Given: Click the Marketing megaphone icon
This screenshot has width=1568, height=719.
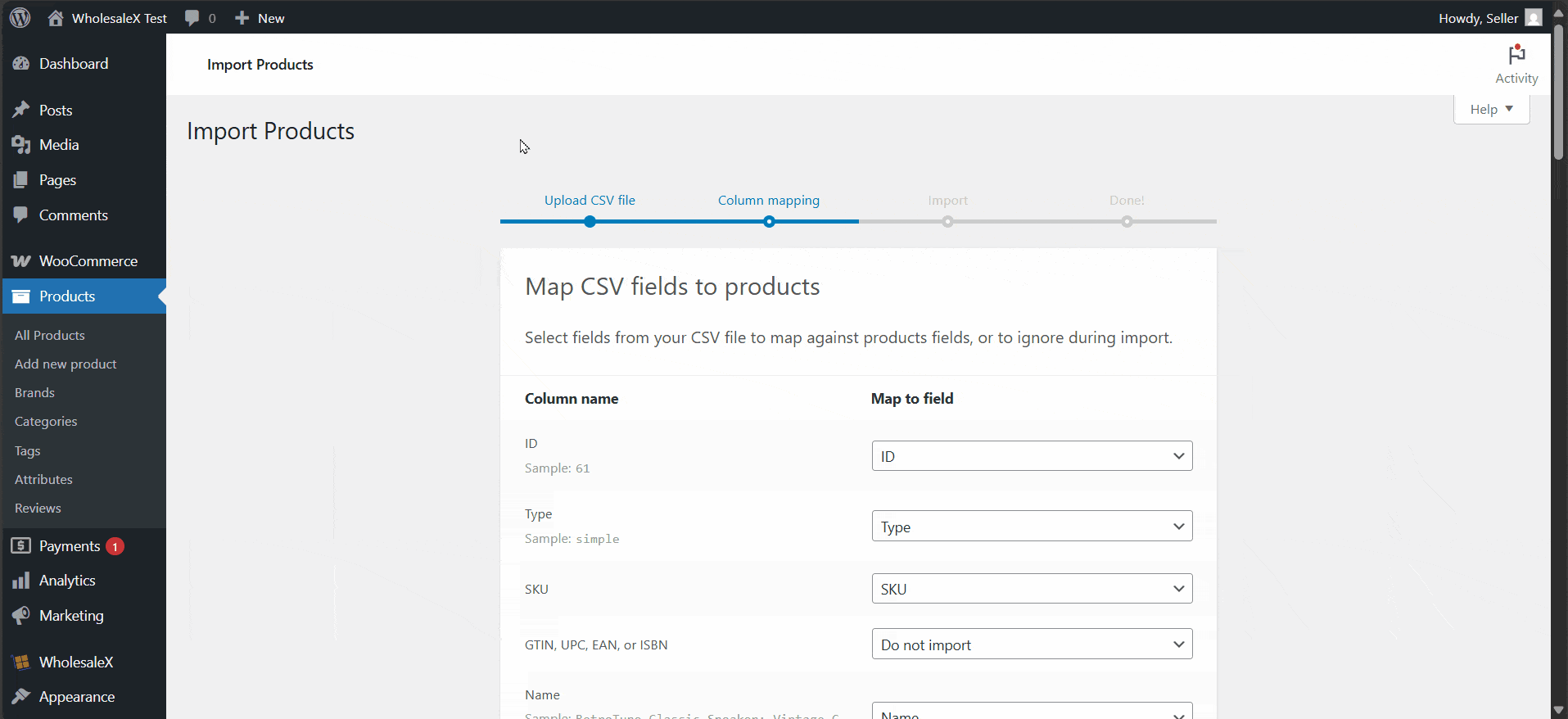Looking at the screenshot, I should click(21, 615).
